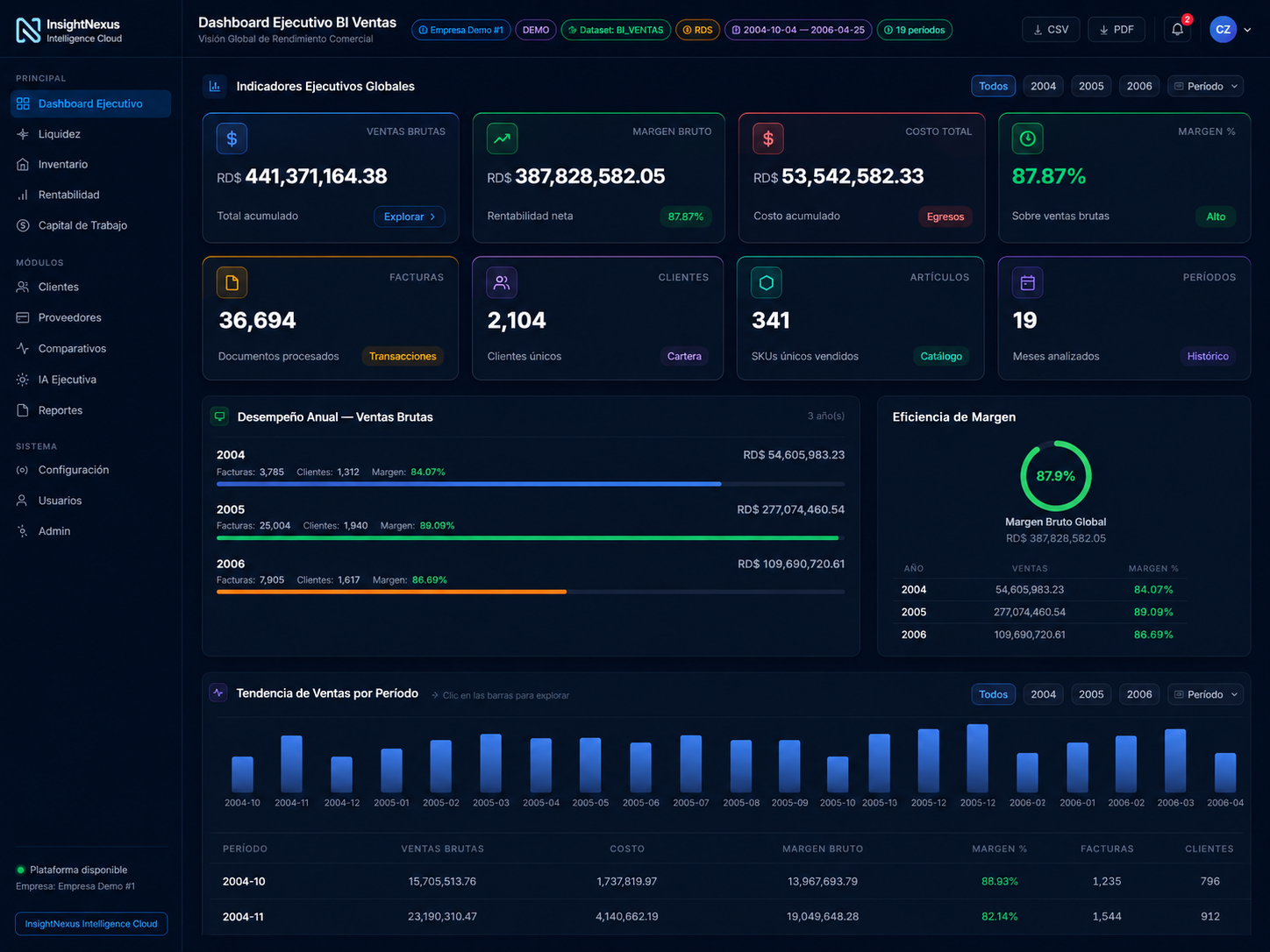Expand the Período dropdown in Tendencia section
This screenshot has width=1270, height=952.
point(1206,694)
